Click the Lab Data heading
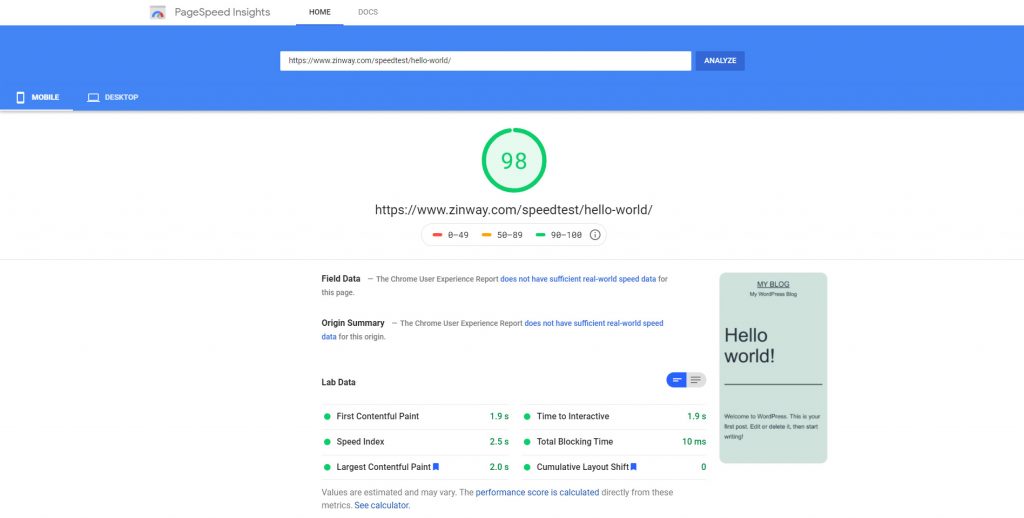 coord(338,382)
